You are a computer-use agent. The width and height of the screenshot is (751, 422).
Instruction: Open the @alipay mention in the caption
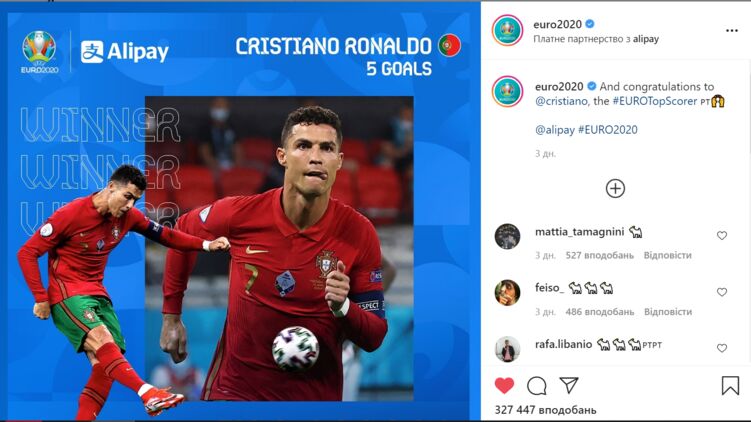pos(555,130)
